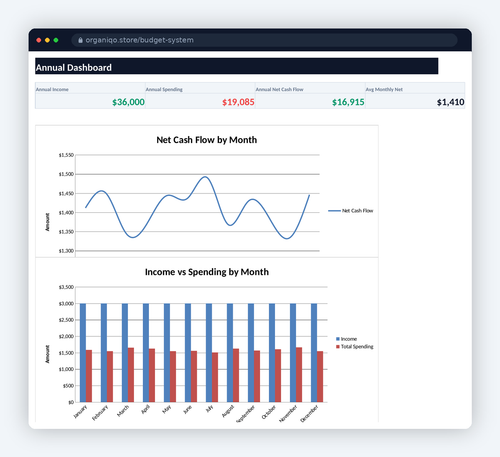Click the yellow minimize window dot

(x=47, y=40)
